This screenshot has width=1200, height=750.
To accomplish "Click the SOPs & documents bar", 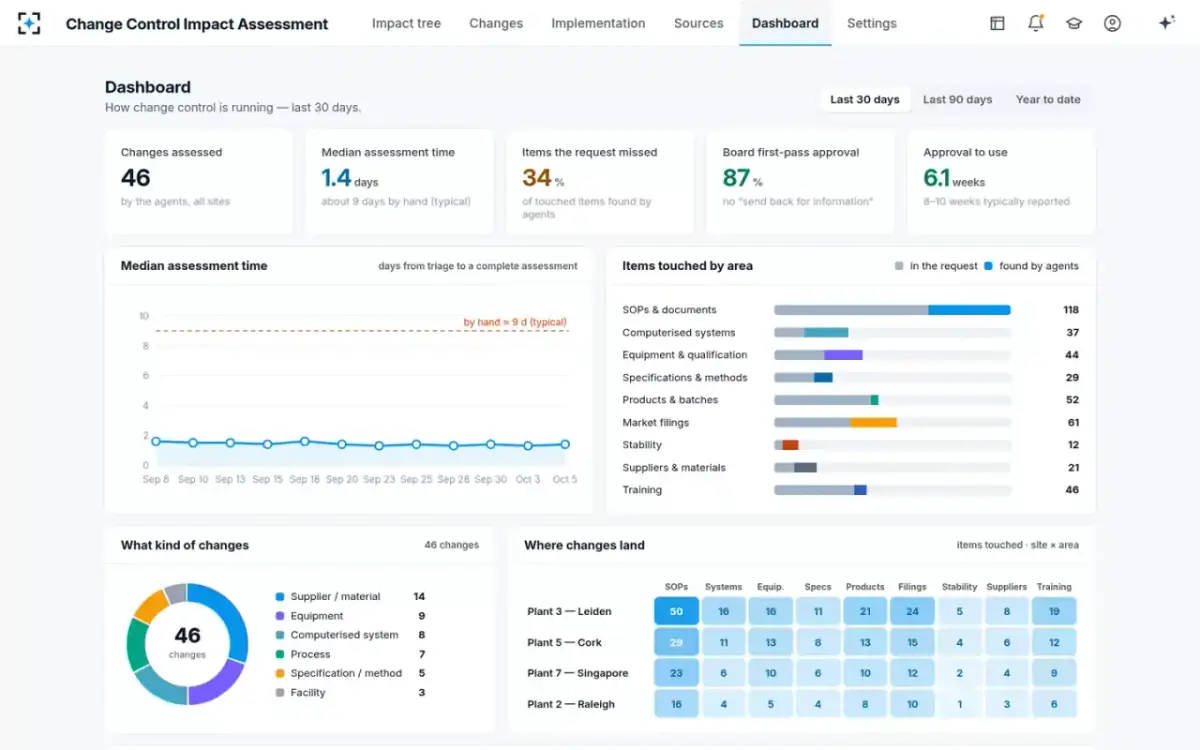I will 892,310.
